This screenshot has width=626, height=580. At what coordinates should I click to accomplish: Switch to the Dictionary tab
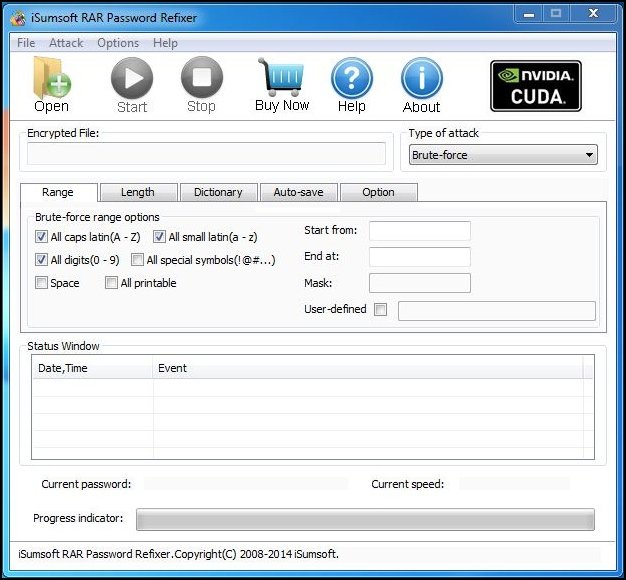click(218, 192)
